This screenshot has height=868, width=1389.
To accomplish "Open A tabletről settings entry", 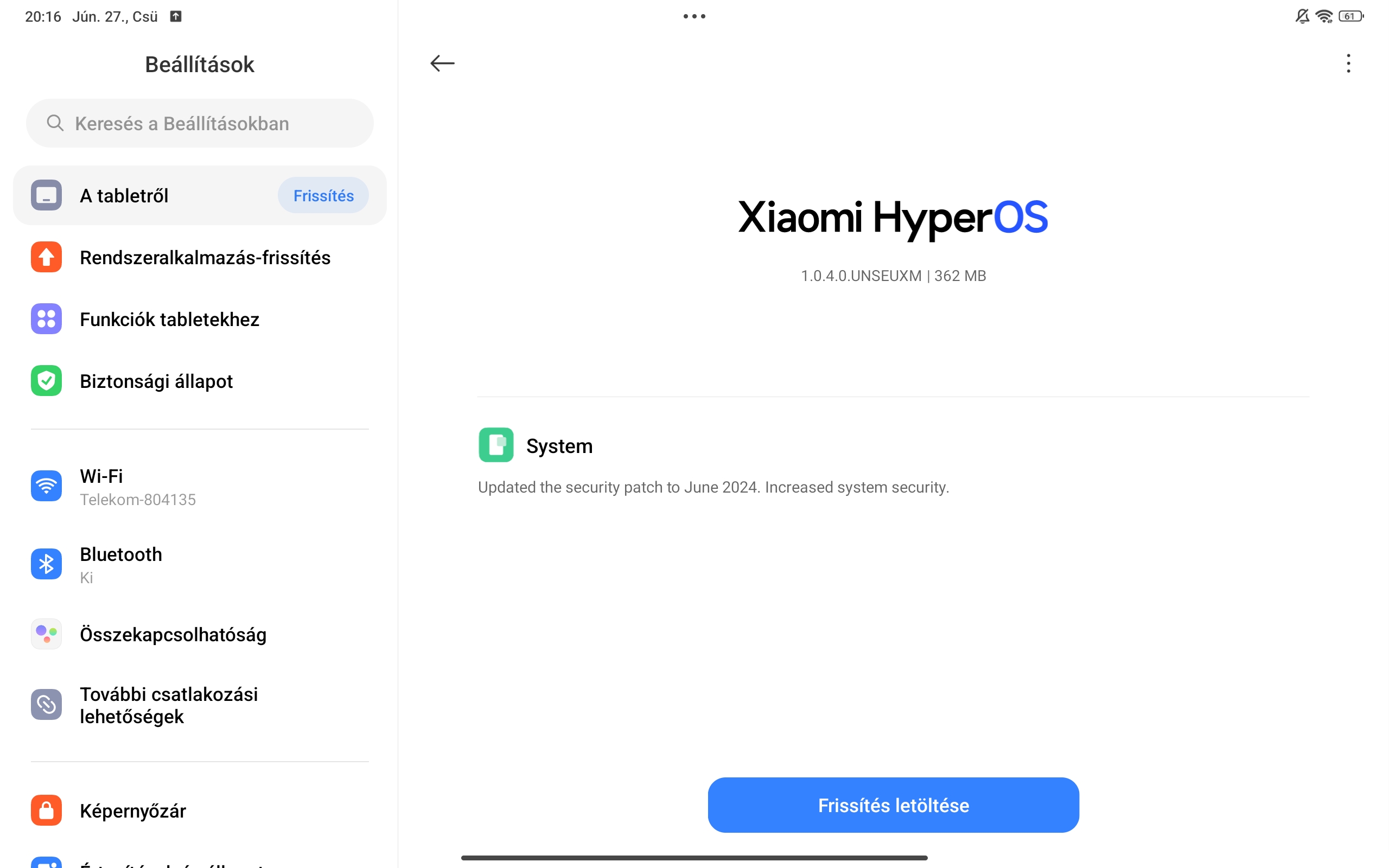I will [x=200, y=195].
